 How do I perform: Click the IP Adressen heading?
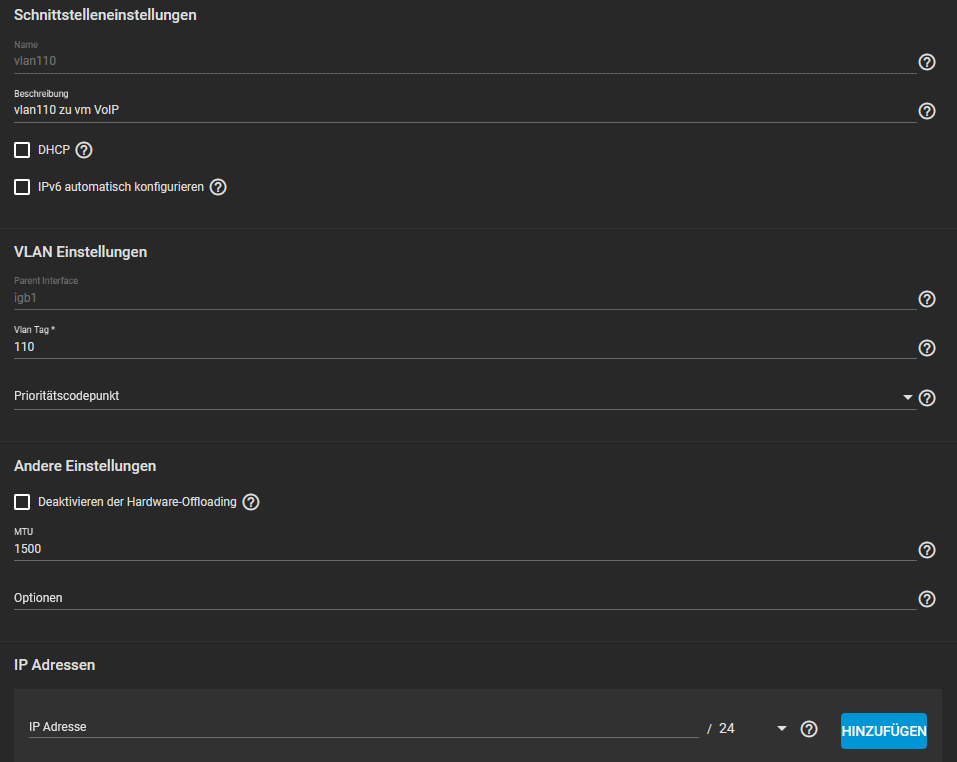(x=54, y=665)
